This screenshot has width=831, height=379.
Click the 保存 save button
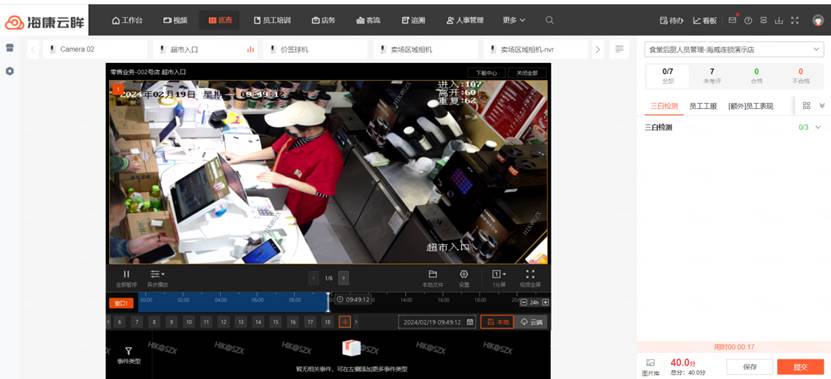click(749, 366)
